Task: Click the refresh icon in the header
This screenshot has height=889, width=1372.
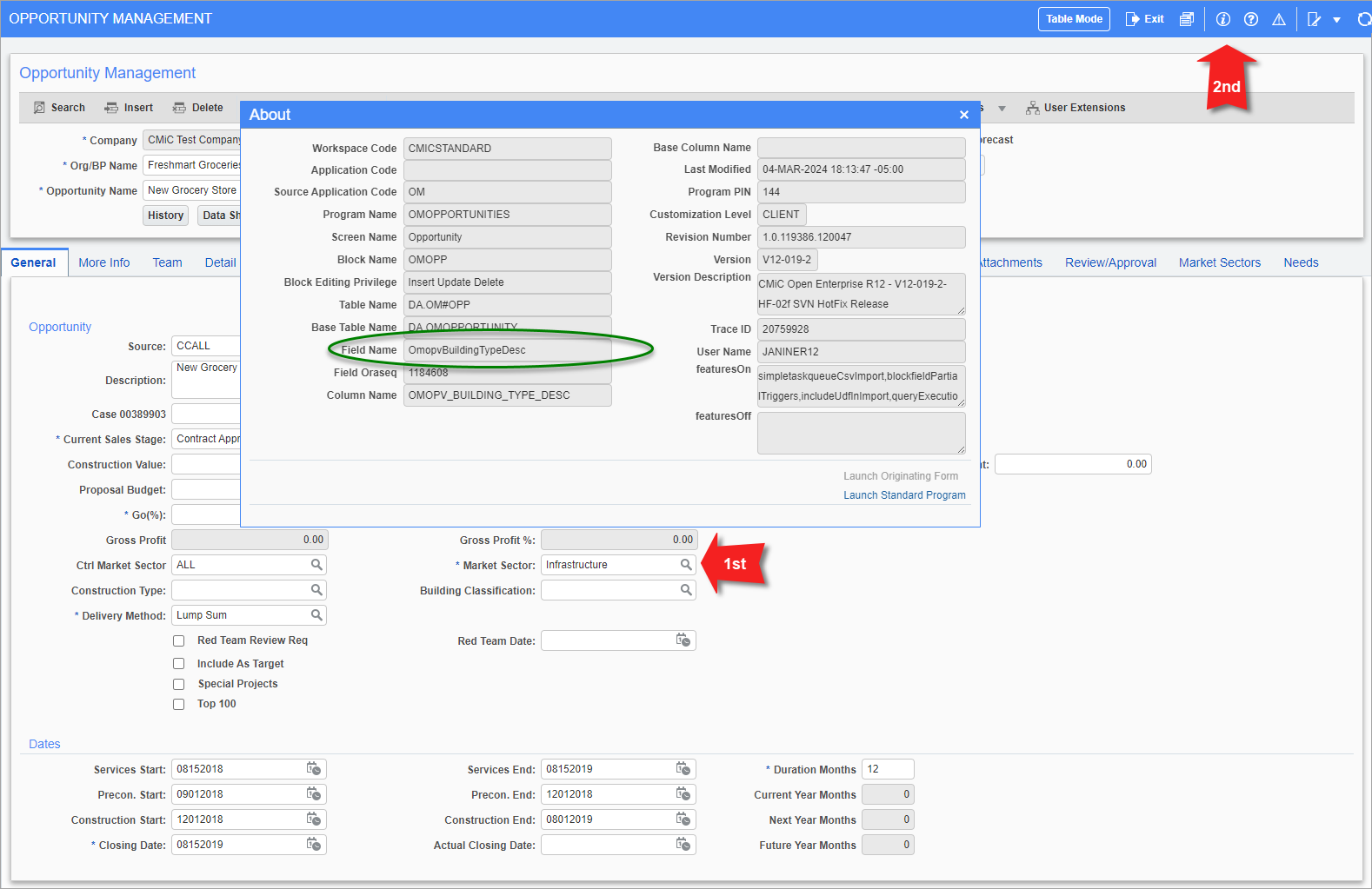Action: (1364, 19)
